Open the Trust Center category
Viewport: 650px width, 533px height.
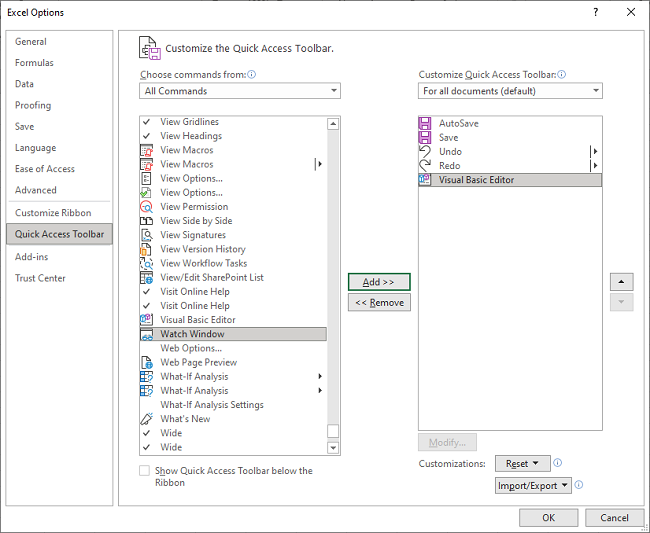click(40, 278)
